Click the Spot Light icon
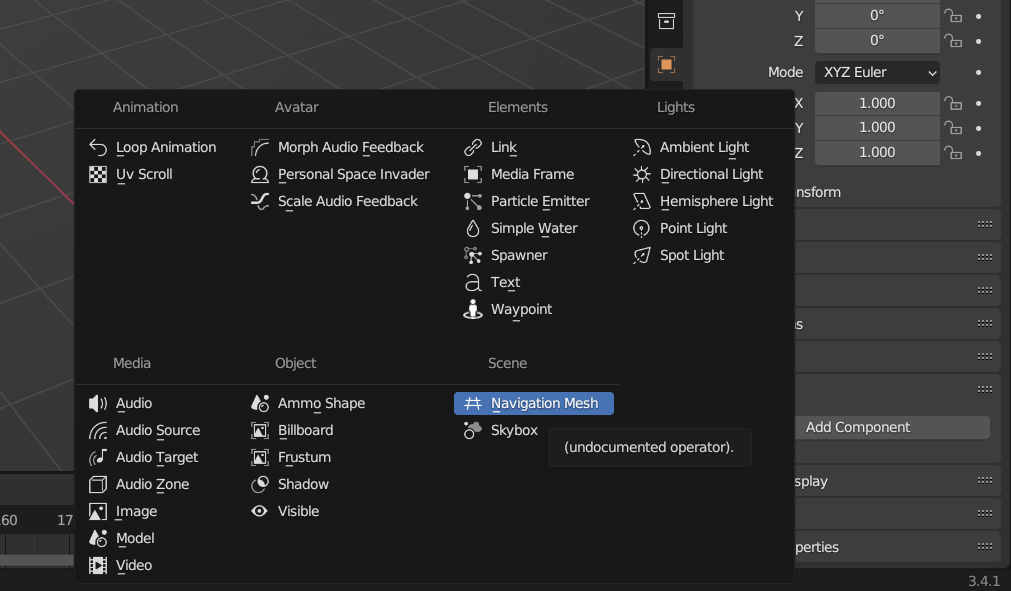This screenshot has width=1011, height=591. coord(642,255)
